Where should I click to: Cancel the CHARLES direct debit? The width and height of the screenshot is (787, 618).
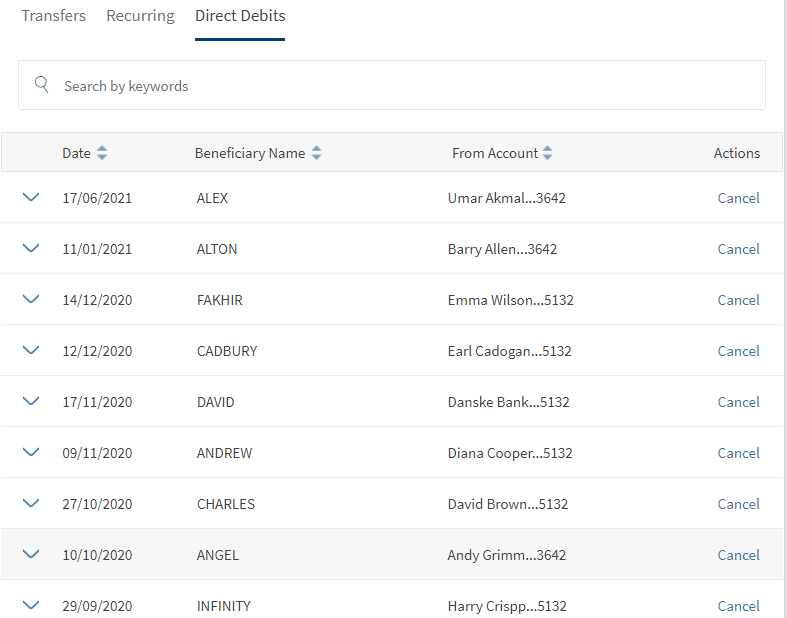coord(738,504)
